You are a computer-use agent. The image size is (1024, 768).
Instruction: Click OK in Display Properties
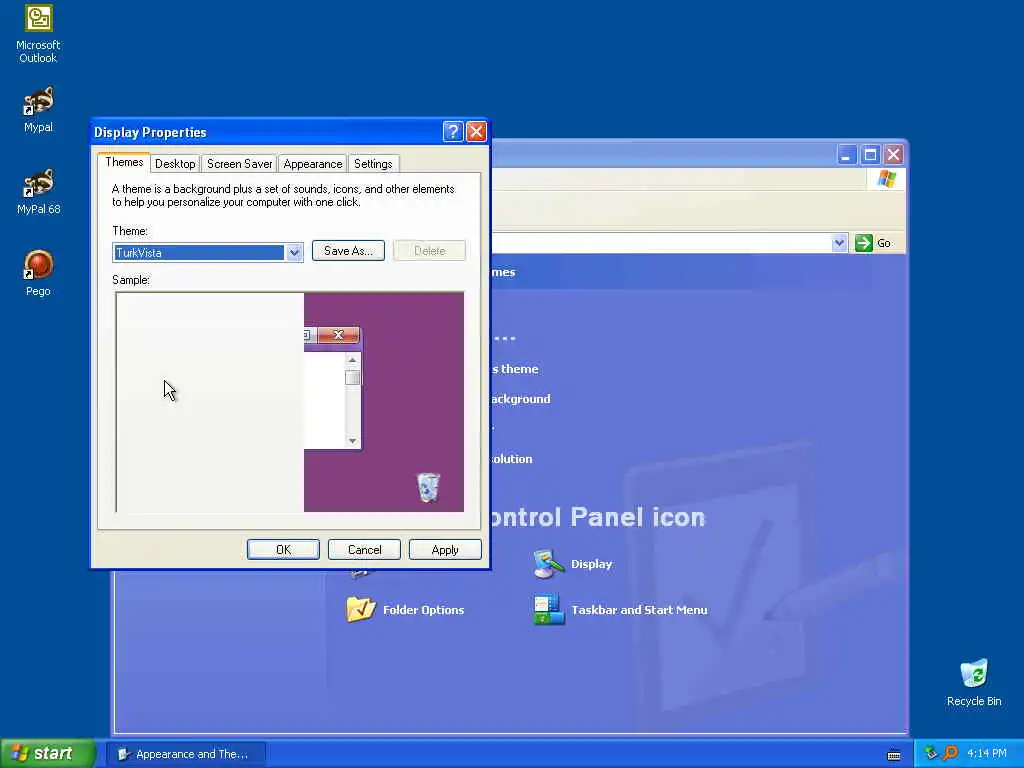click(x=283, y=550)
